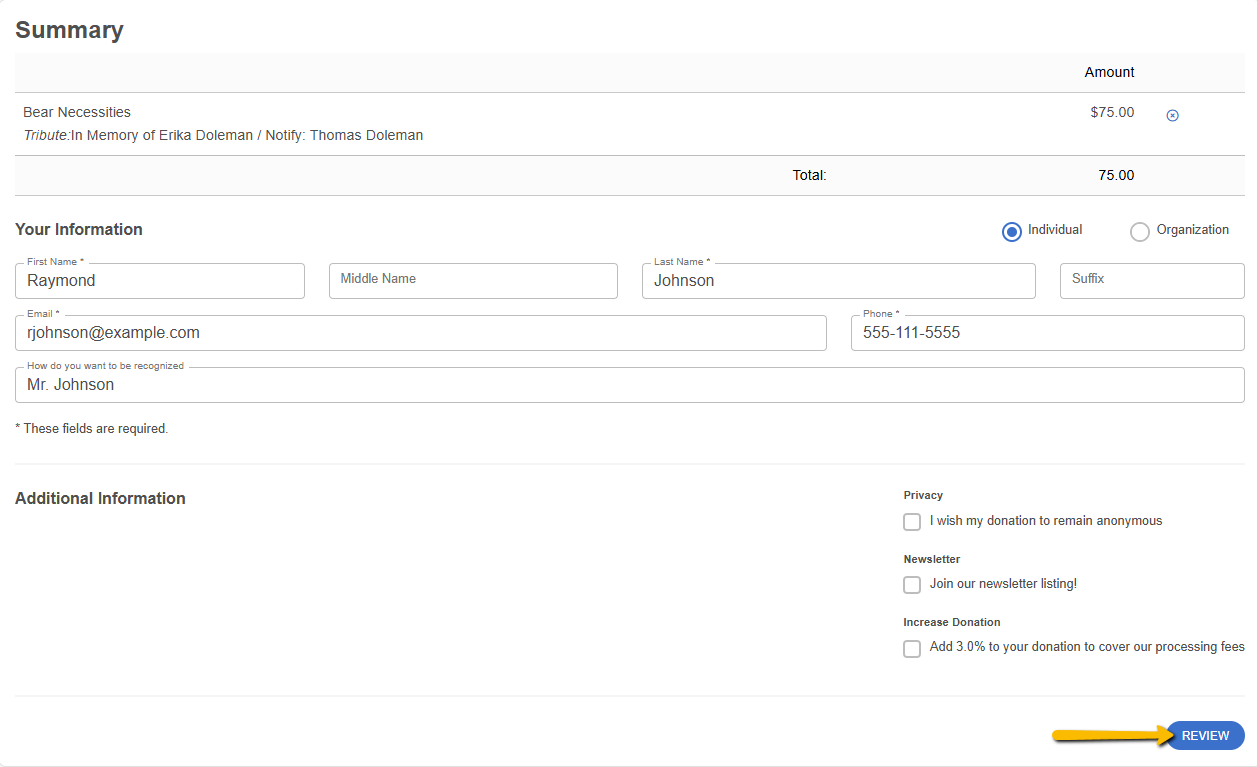This screenshot has height=767, width=1257.
Task: Click the Bear Necessities item text
Action: click(77, 112)
